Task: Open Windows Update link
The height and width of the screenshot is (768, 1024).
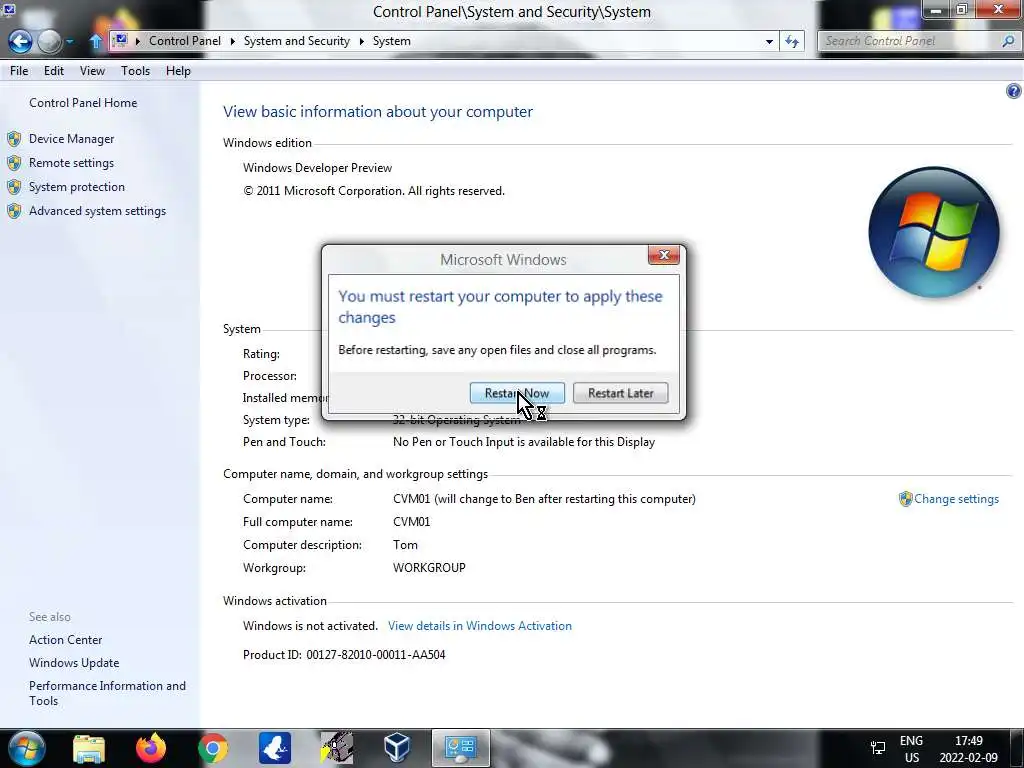Action: tap(74, 663)
